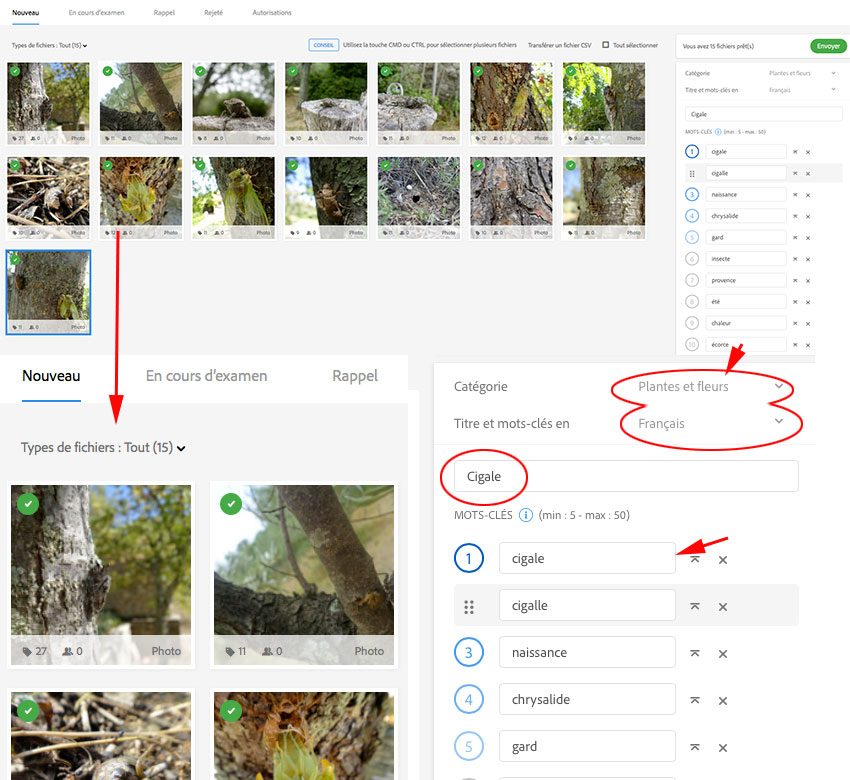Toggle checkmark on enlarged dead-leaves photo
This screenshot has height=780, width=850.
click(x=28, y=711)
